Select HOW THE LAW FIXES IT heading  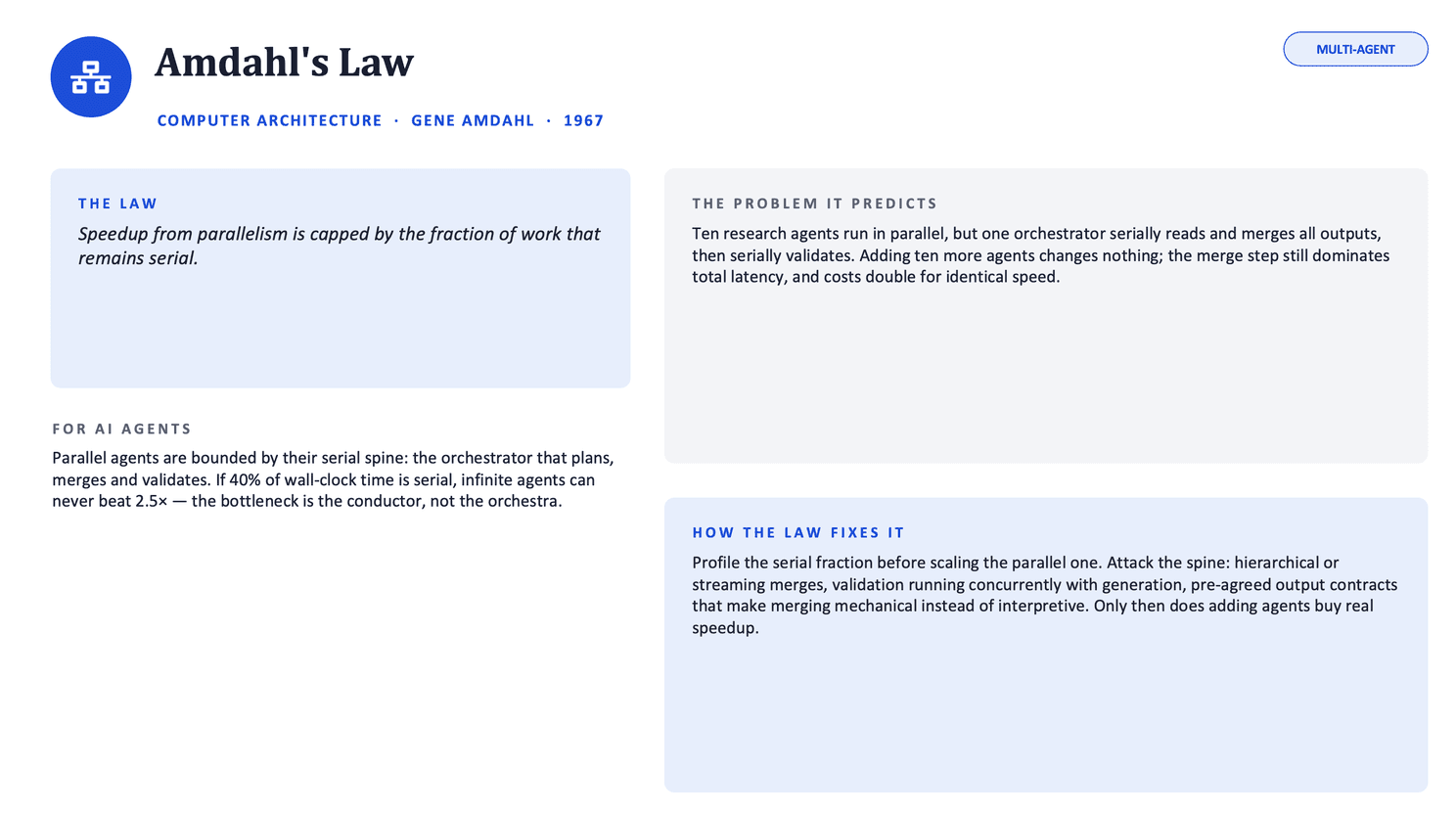point(798,532)
